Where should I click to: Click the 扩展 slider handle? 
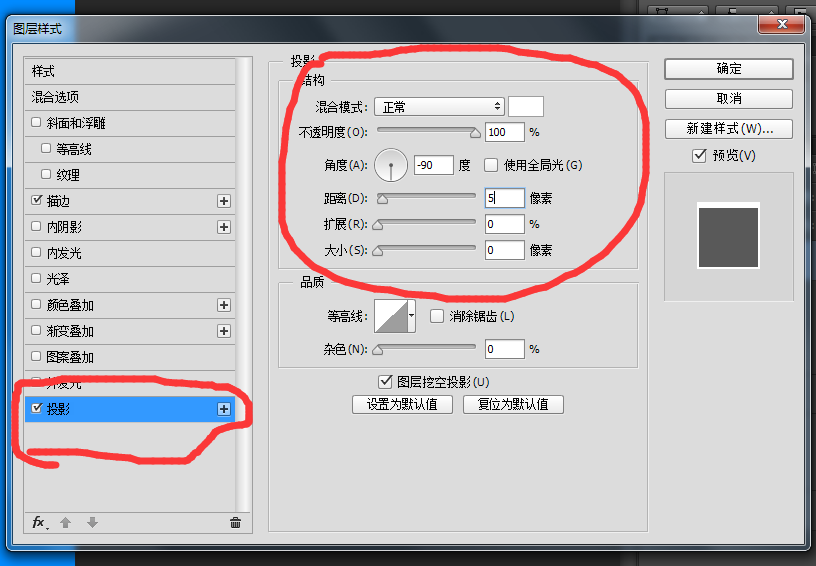(378, 225)
